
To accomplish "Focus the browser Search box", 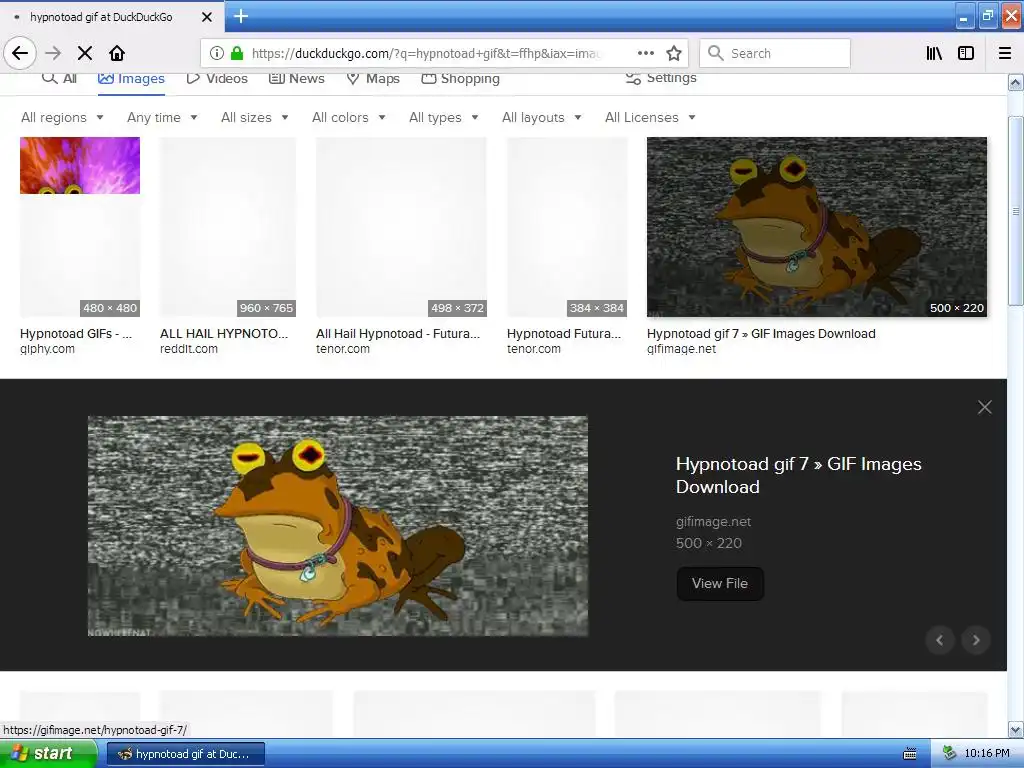I will point(775,53).
